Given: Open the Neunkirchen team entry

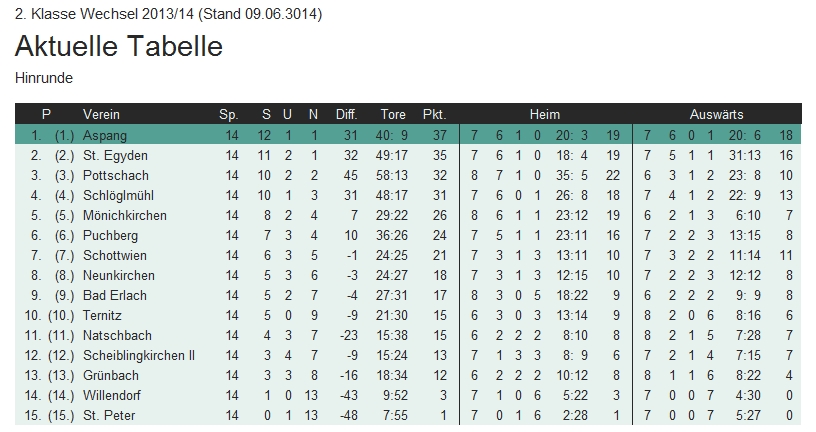Looking at the screenshot, I should pyautogui.click(x=119, y=275).
